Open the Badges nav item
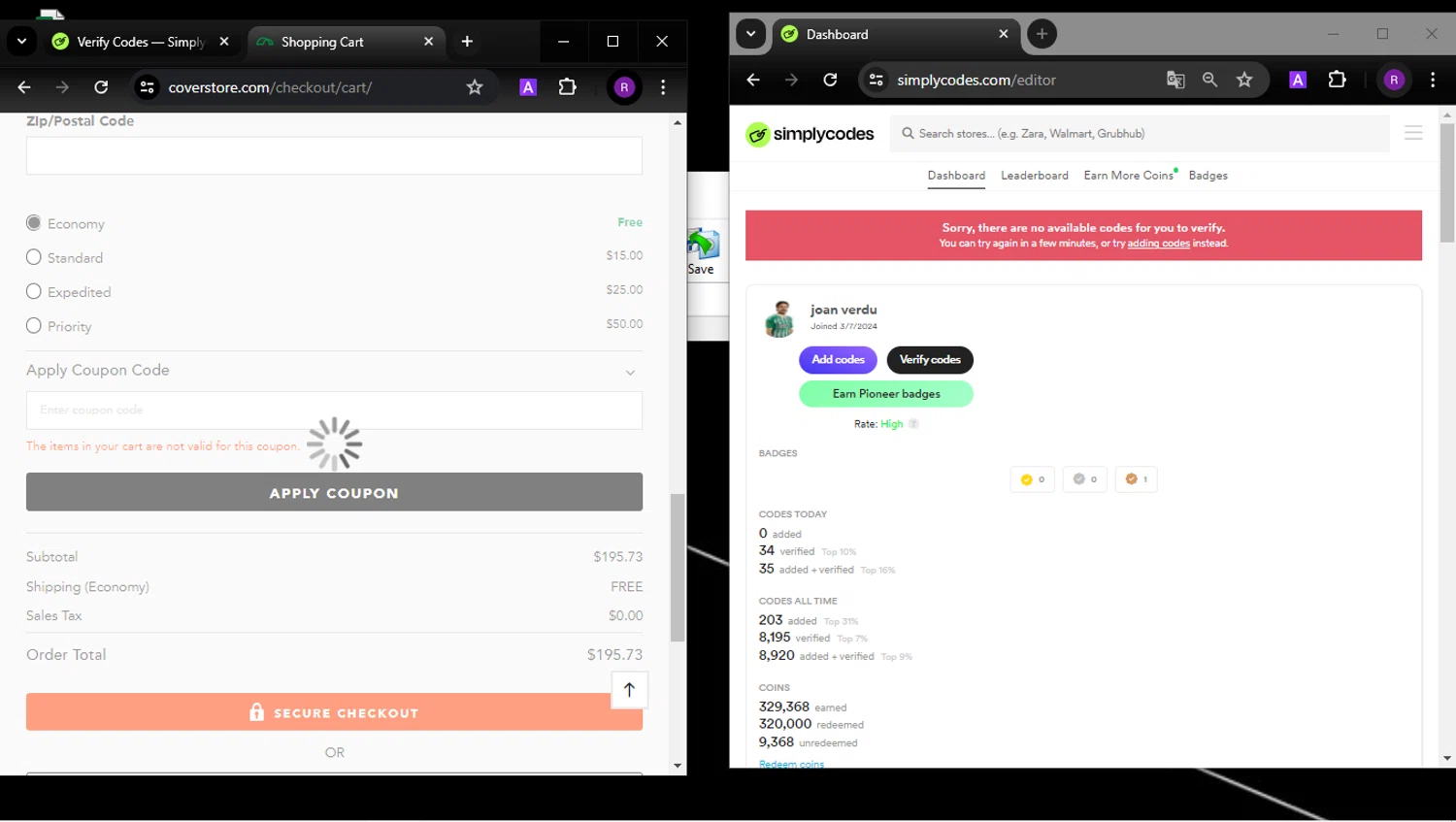Viewport: 1456px width, 822px height. (x=1208, y=176)
